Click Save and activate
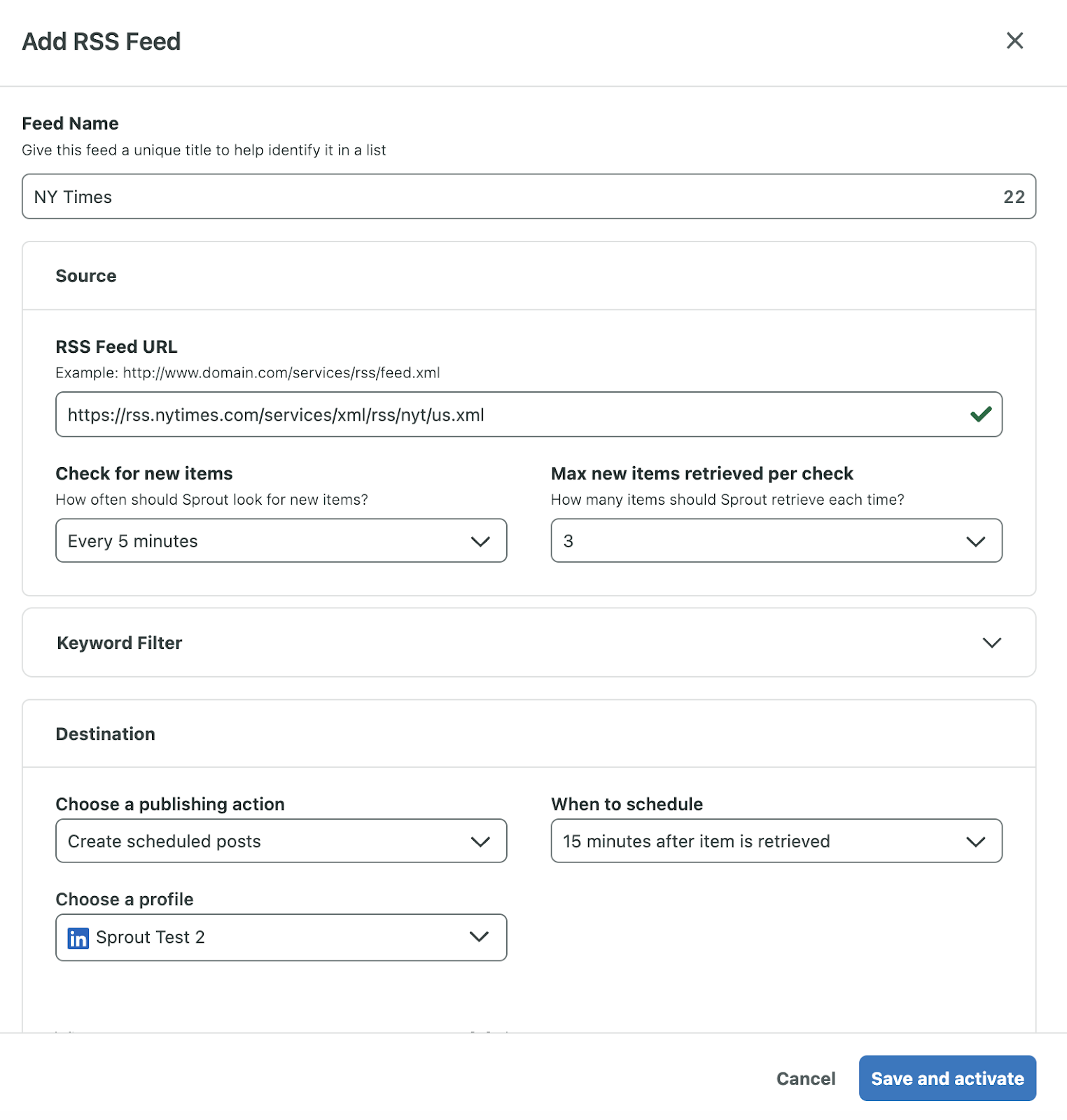The height and width of the screenshot is (1120, 1067). (947, 1079)
